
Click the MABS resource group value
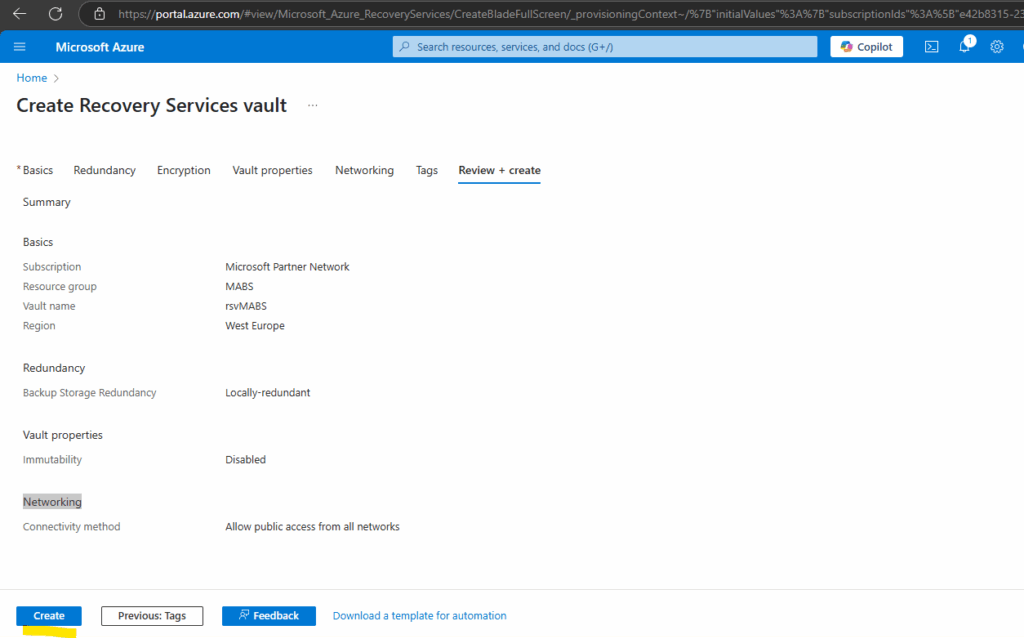pyautogui.click(x=239, y=286)
